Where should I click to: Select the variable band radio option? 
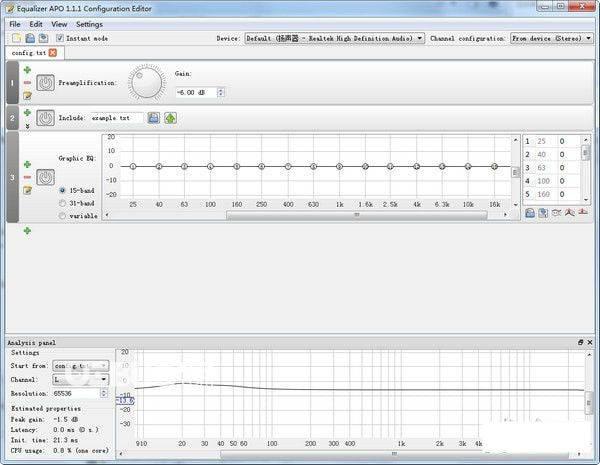pyautogui.click(x=62, y=216)
